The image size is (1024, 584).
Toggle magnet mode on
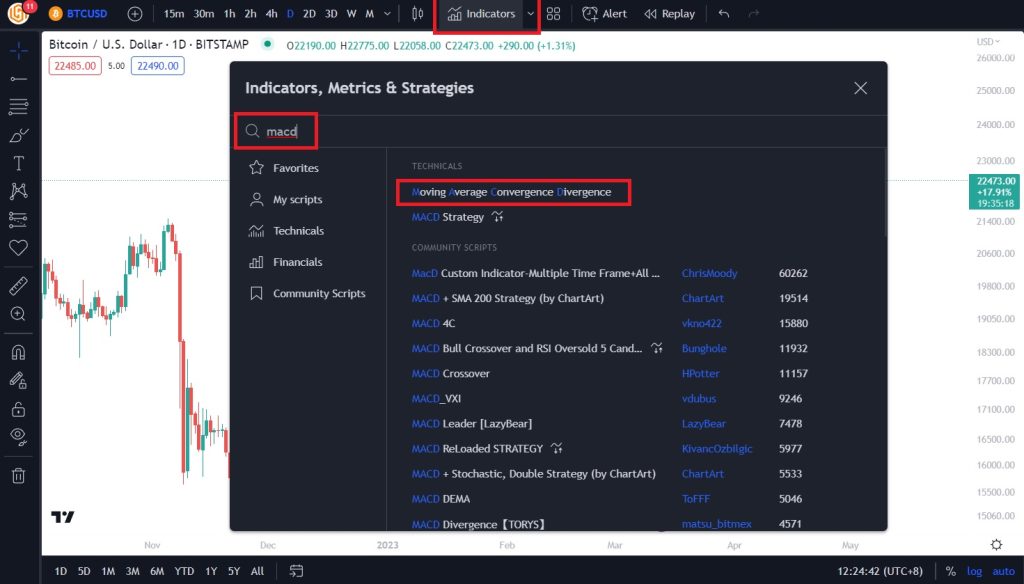click(x=18, y=353)
